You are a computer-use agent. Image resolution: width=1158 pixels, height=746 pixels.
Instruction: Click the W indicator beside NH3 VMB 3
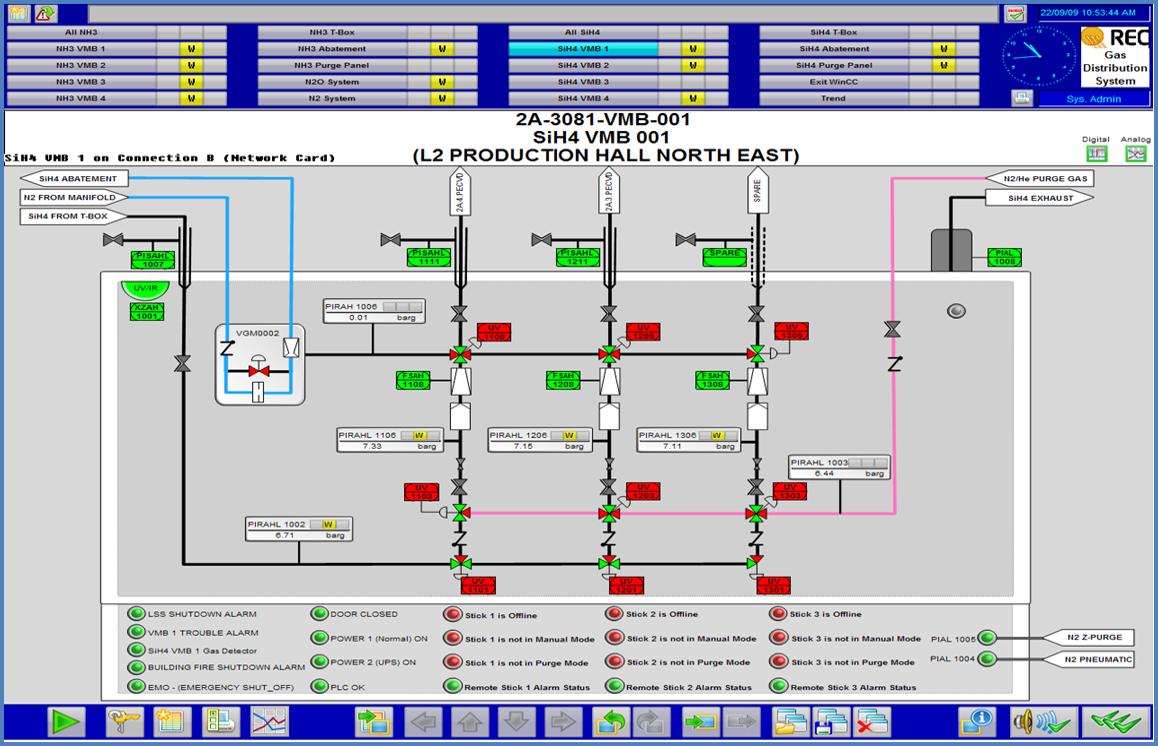tap(191, 82)
